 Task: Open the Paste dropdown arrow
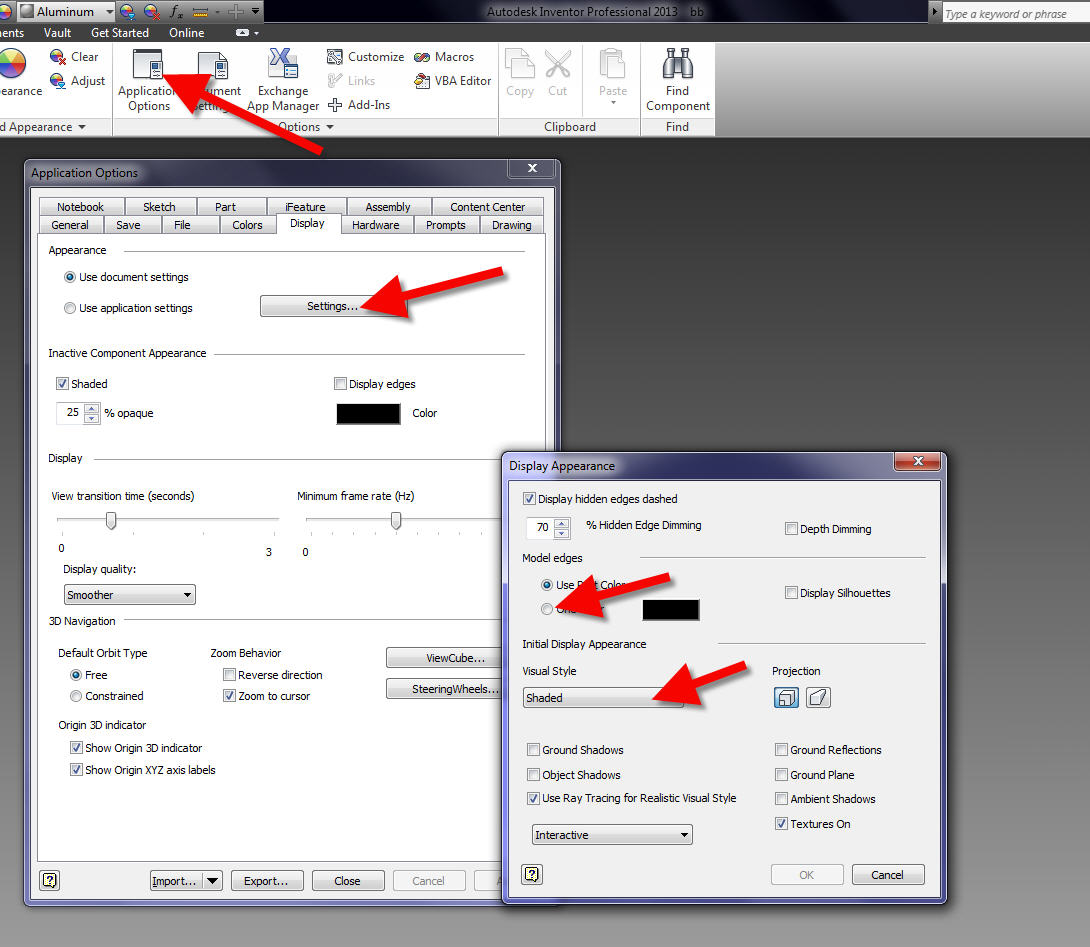coord(613,103)
